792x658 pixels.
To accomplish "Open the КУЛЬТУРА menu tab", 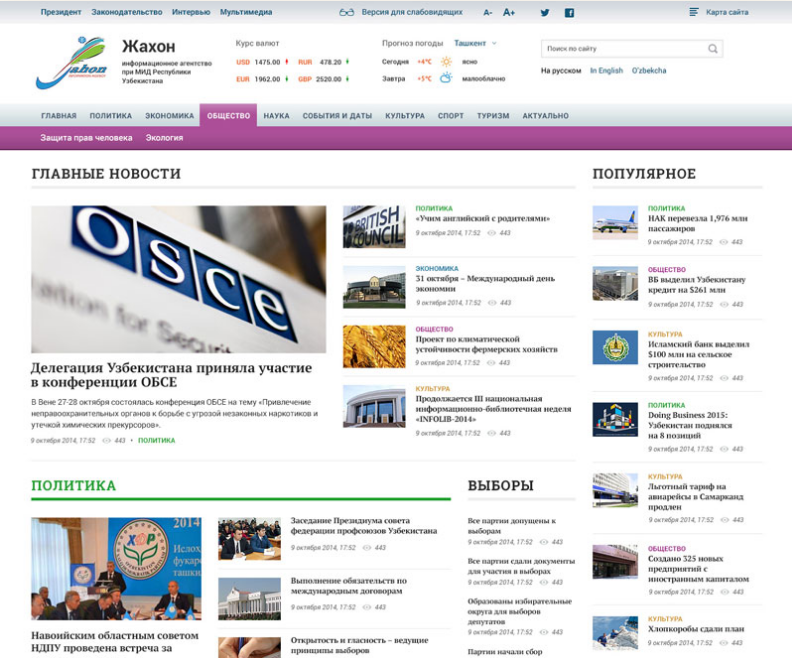I will (405, 116).
